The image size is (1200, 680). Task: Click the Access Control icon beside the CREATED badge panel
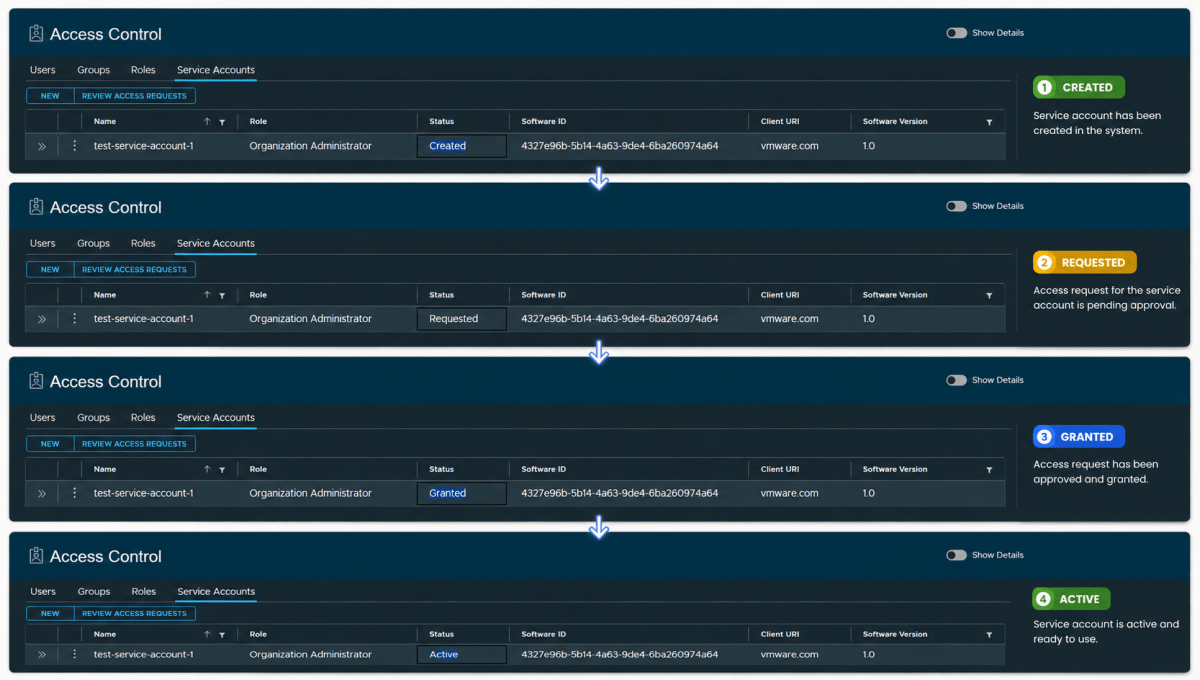coord(36,34)
